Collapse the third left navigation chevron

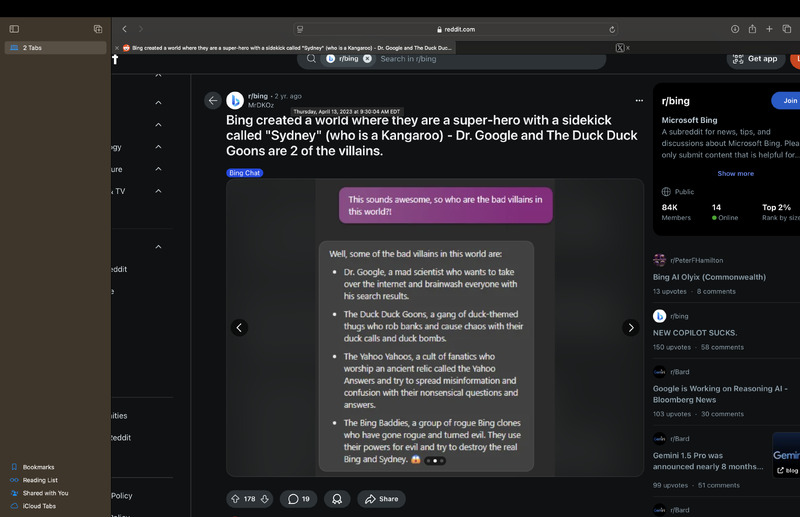(x=158, y=125)
